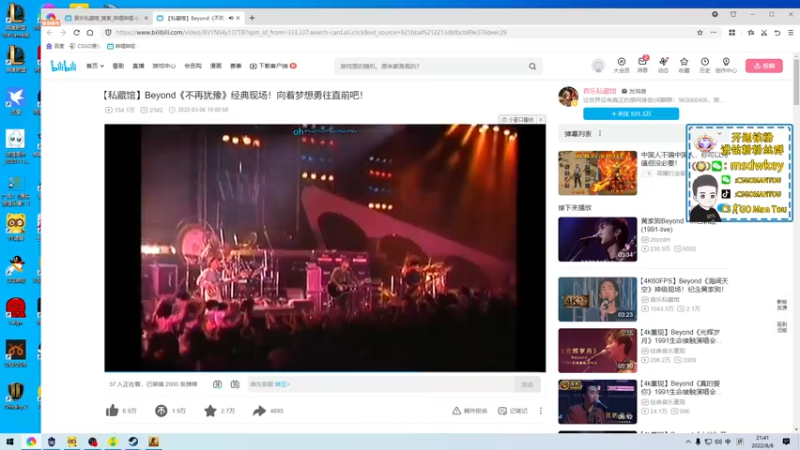Open the 赛事 navigation link
The image size is (800, 450).
[235, 66]
